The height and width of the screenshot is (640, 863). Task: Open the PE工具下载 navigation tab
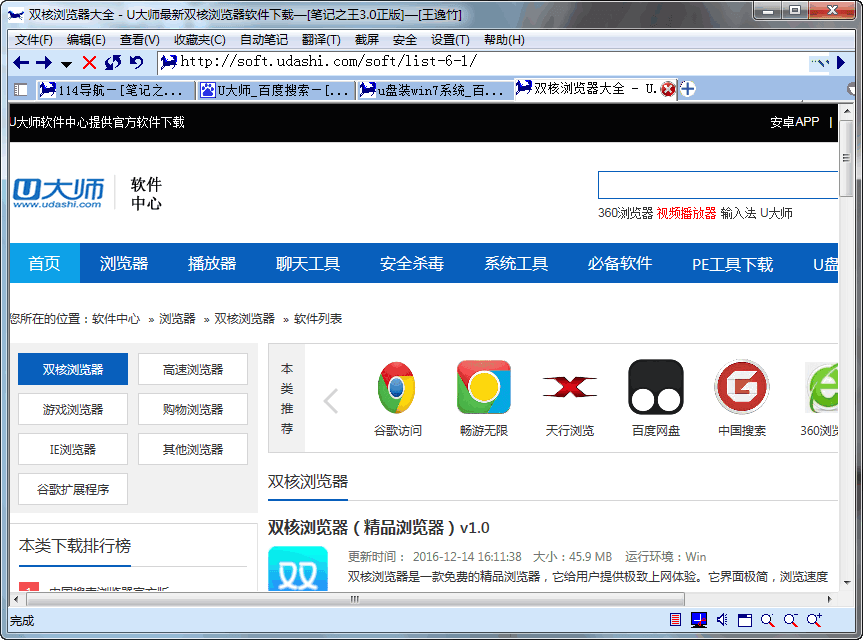(x=733, y=264)
